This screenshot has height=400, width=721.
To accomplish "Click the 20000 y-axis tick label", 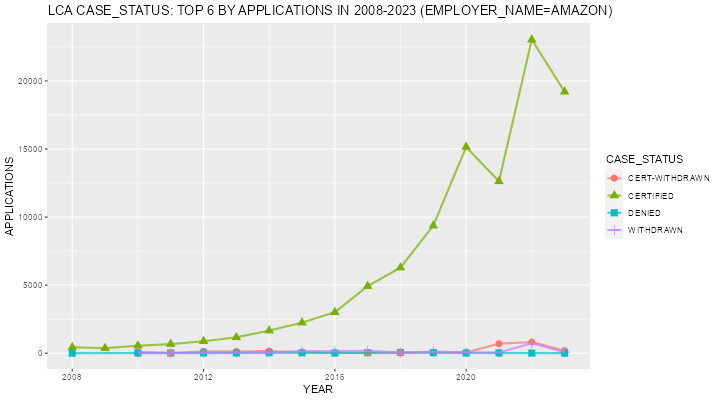I will 30,81.
